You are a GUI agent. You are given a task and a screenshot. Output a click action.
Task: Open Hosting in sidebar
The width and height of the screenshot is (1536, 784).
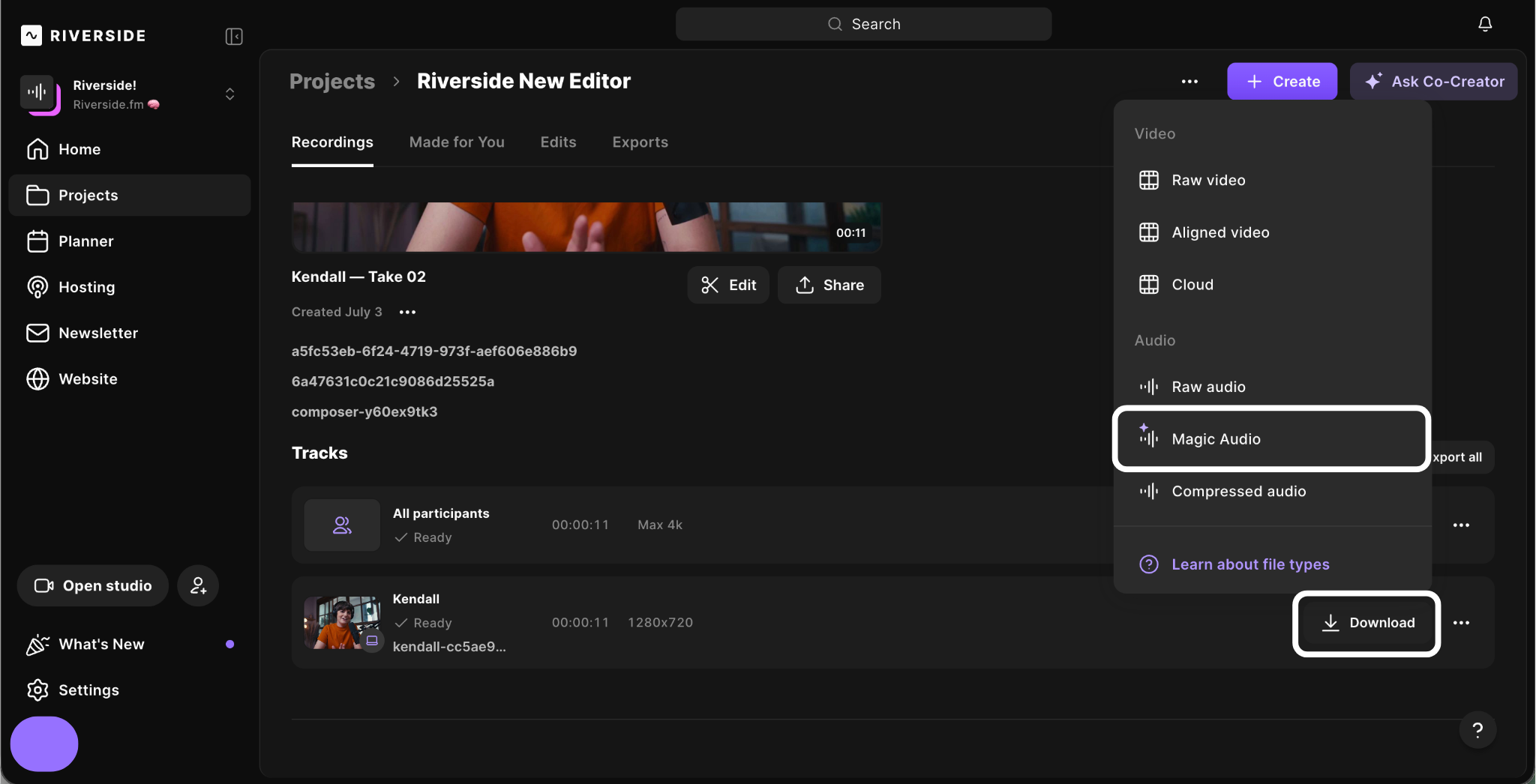pyautogui.click(x=130, y=287)
